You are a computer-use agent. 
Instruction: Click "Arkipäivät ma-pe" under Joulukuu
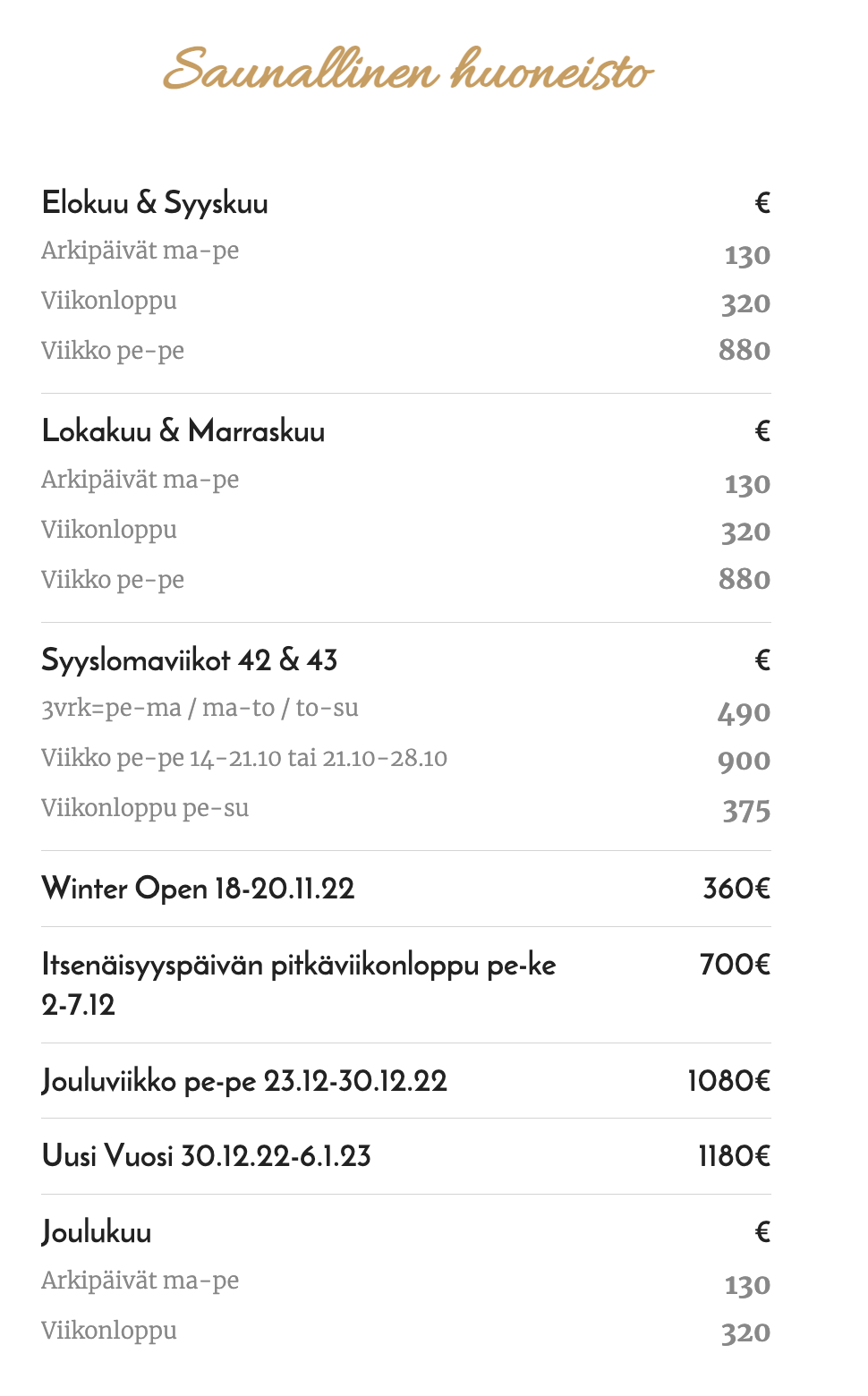[x=140, y=1281]
